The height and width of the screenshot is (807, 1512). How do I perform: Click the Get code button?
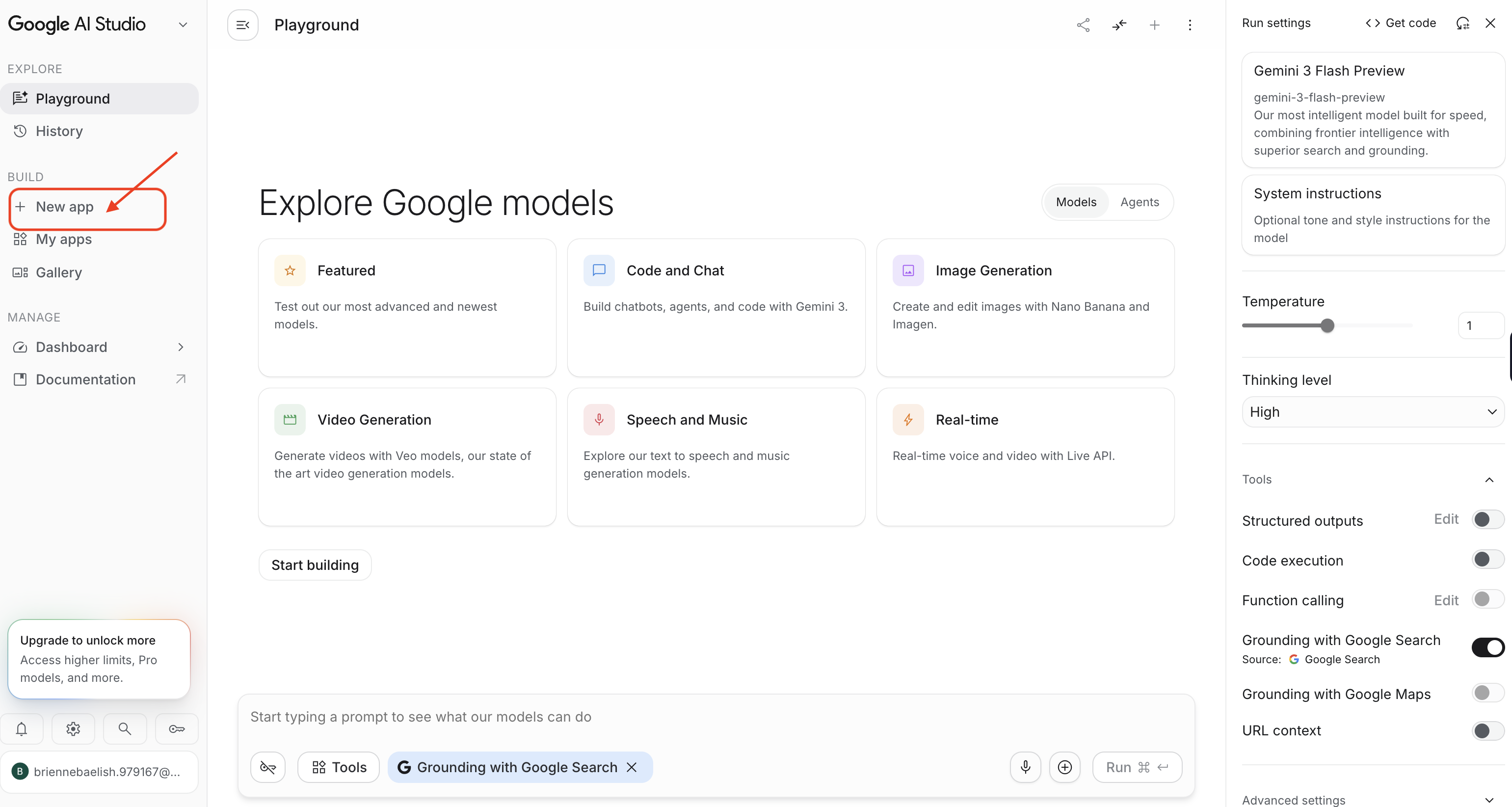1401,23
